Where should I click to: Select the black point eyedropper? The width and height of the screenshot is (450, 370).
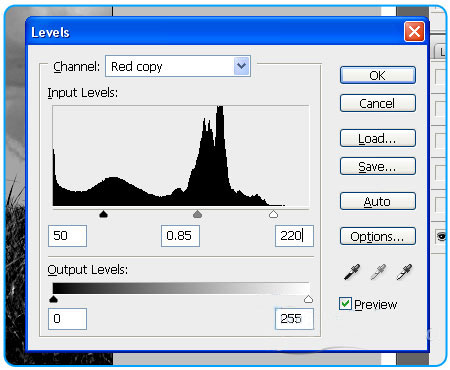pyautogui.click(x=352, y=272)
